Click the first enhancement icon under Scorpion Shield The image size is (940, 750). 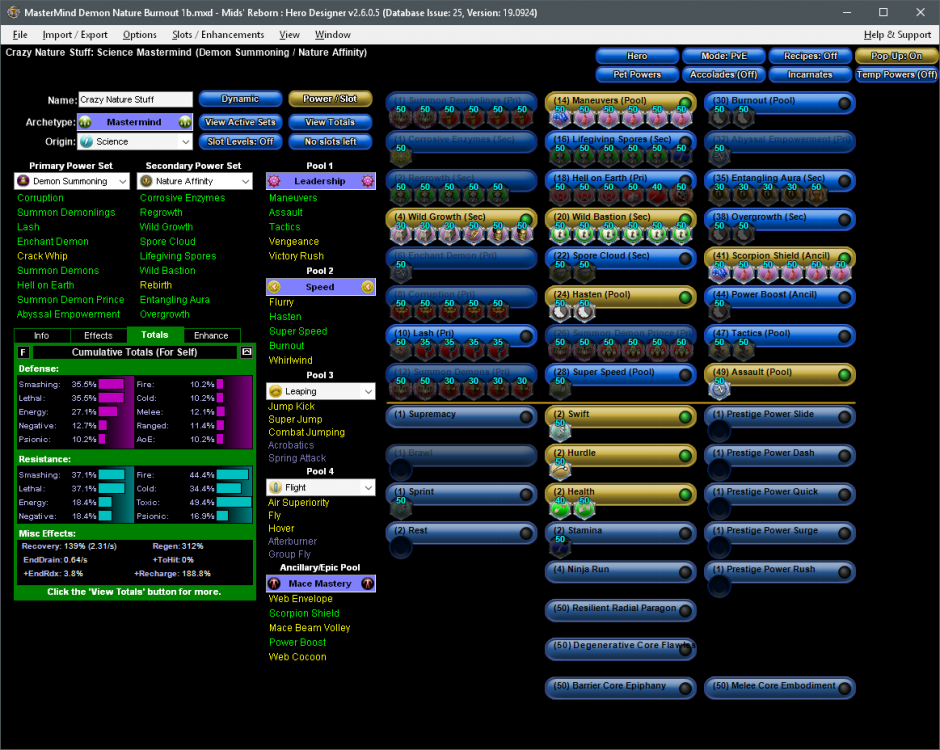pos(718,273)
